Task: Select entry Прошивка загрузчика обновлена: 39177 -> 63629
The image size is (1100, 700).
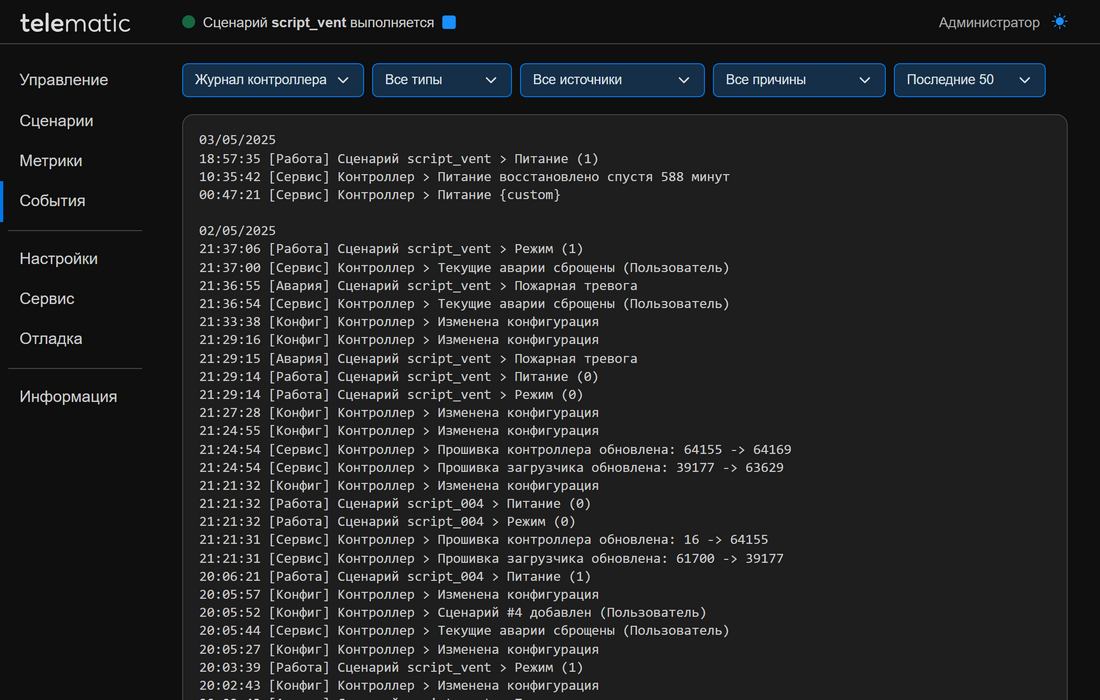Action: tap(491, 468)
